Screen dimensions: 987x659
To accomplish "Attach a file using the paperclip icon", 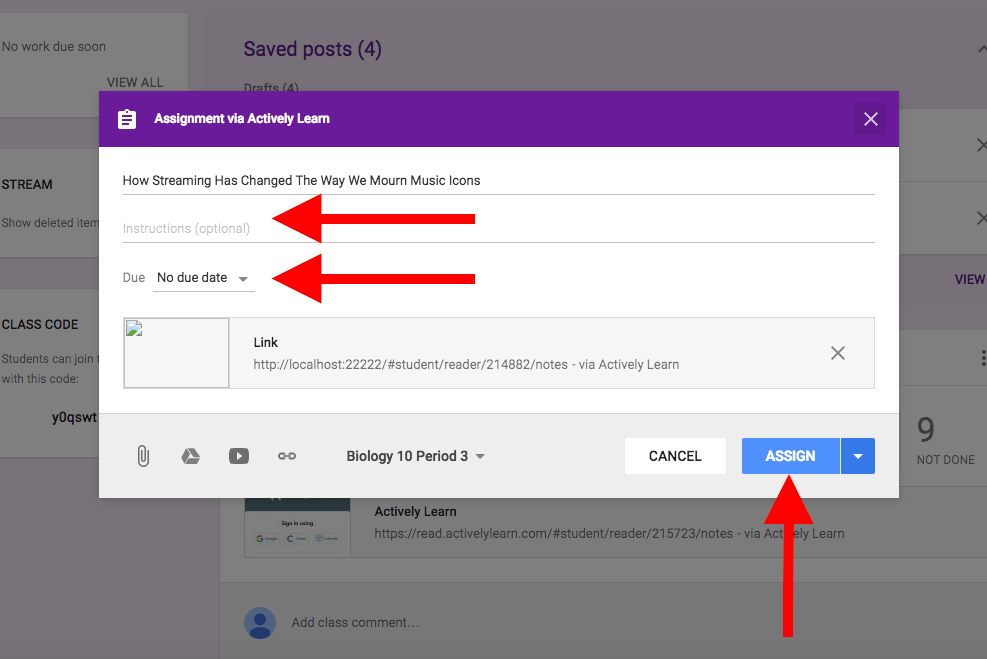I will [x=144, y=456].
